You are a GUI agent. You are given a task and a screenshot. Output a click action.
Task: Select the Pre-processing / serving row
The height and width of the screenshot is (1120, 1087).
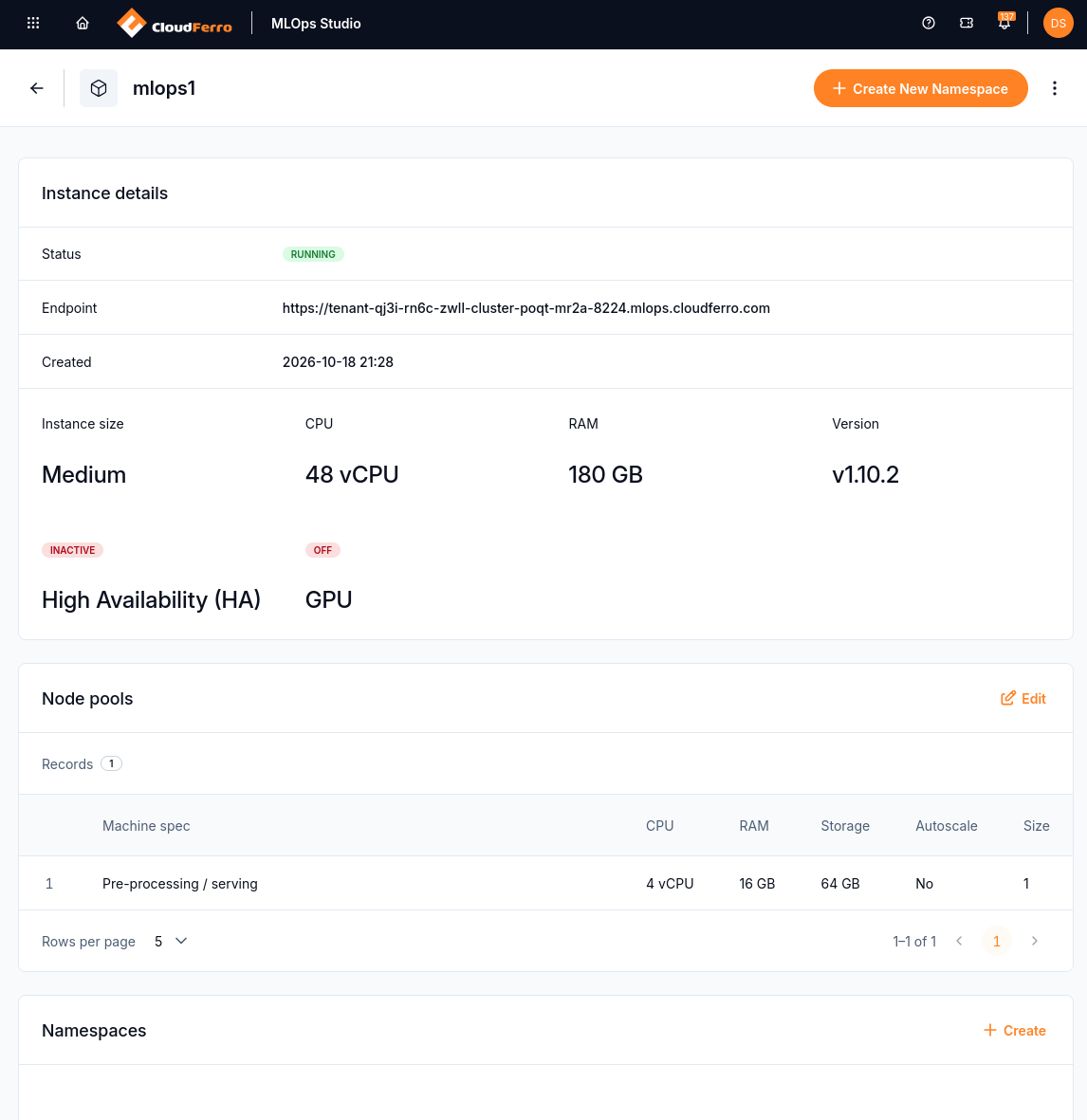pos(545,884)
